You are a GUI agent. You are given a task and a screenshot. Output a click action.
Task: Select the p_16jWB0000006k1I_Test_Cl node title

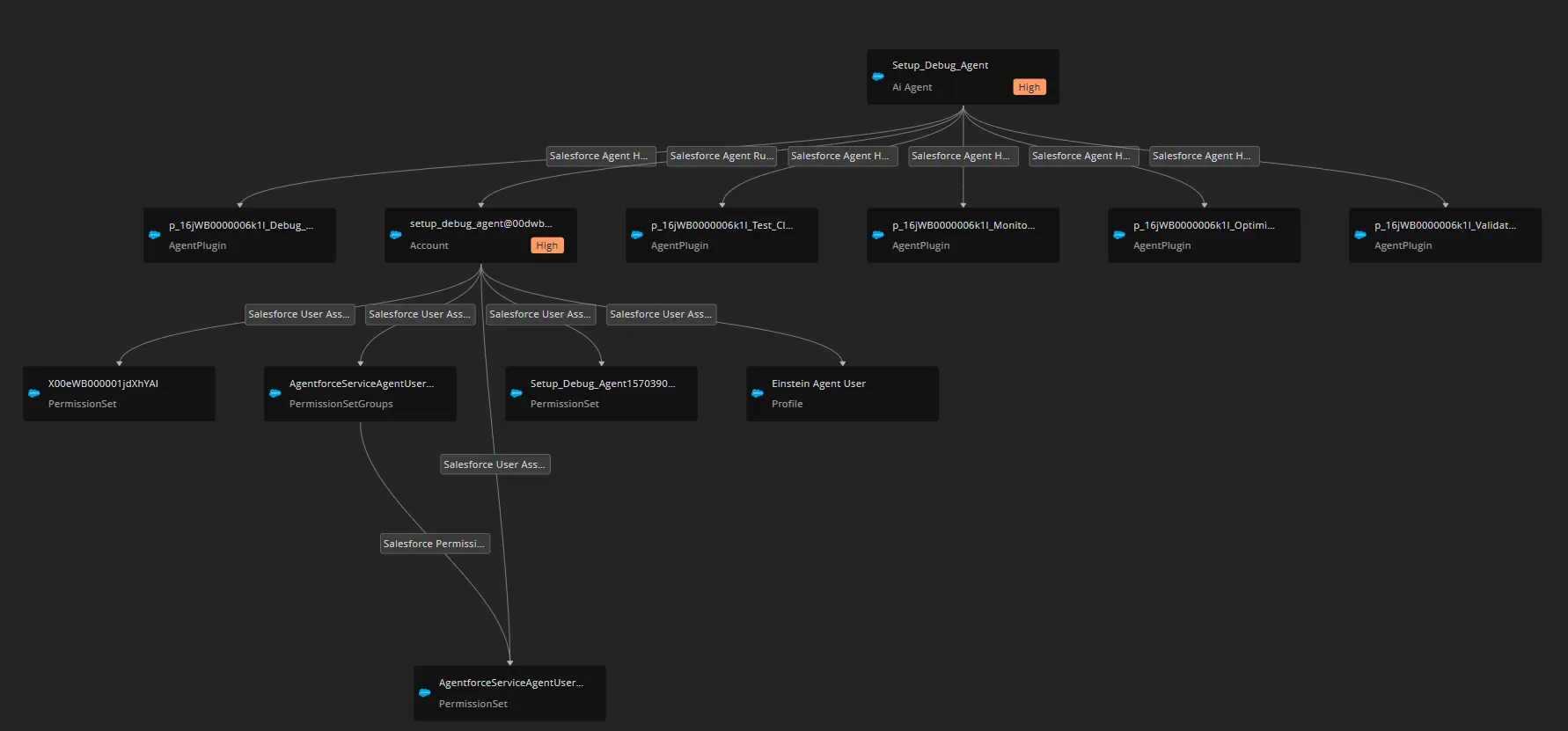coord(722,225)
